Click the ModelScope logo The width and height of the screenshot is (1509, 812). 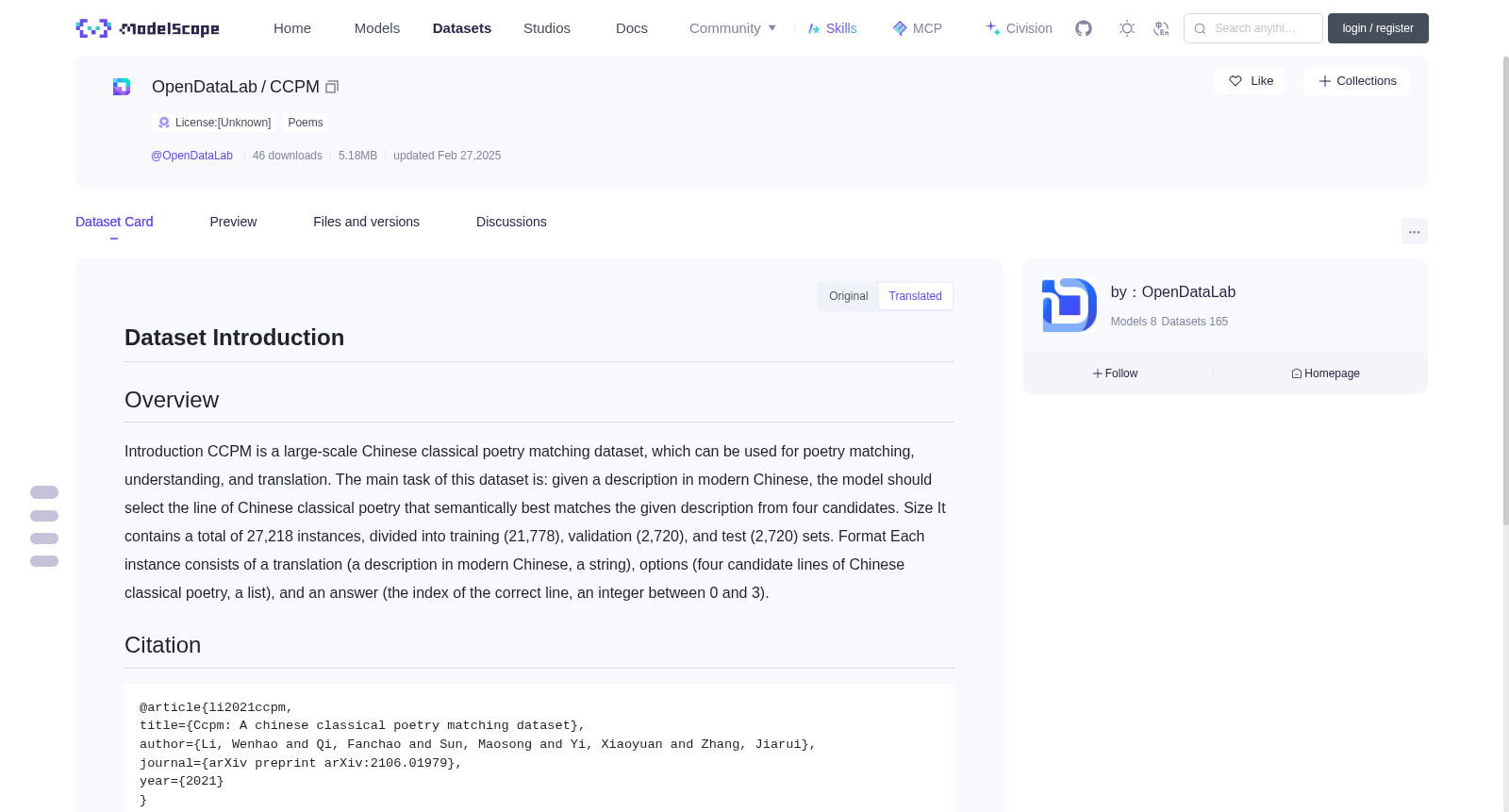[x=147, y=28]
